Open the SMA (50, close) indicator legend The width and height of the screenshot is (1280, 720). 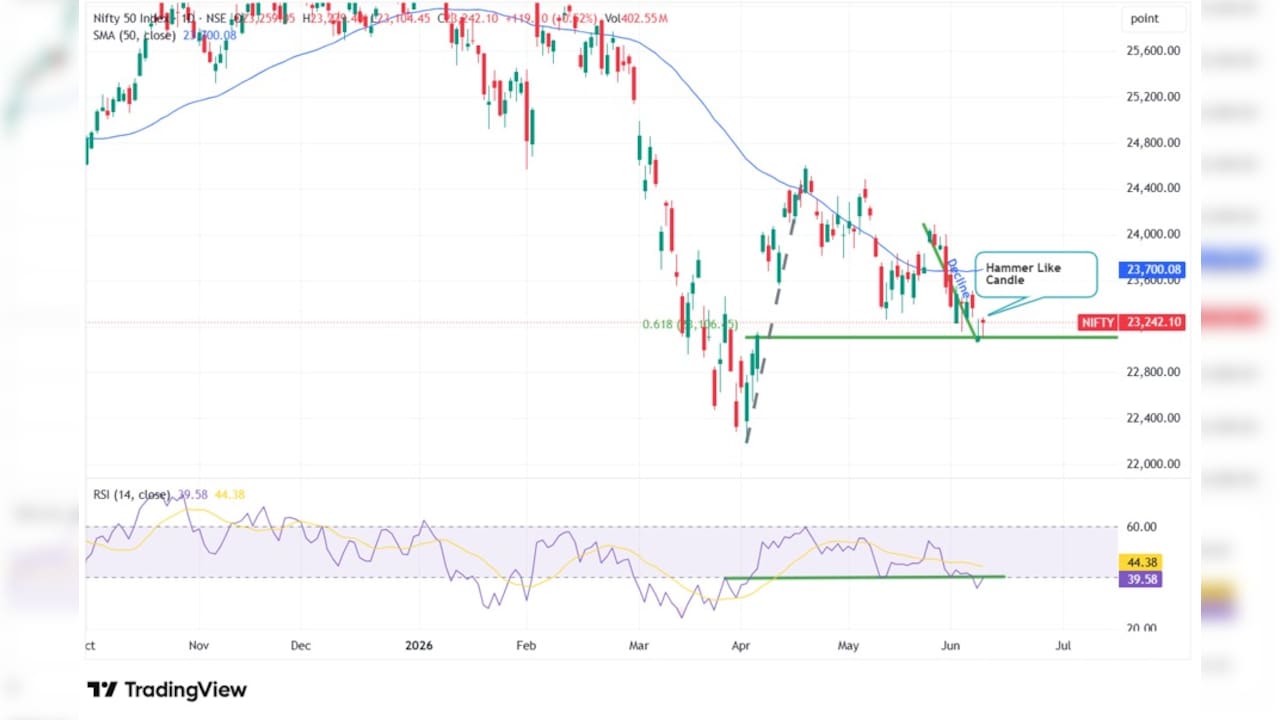133,35
